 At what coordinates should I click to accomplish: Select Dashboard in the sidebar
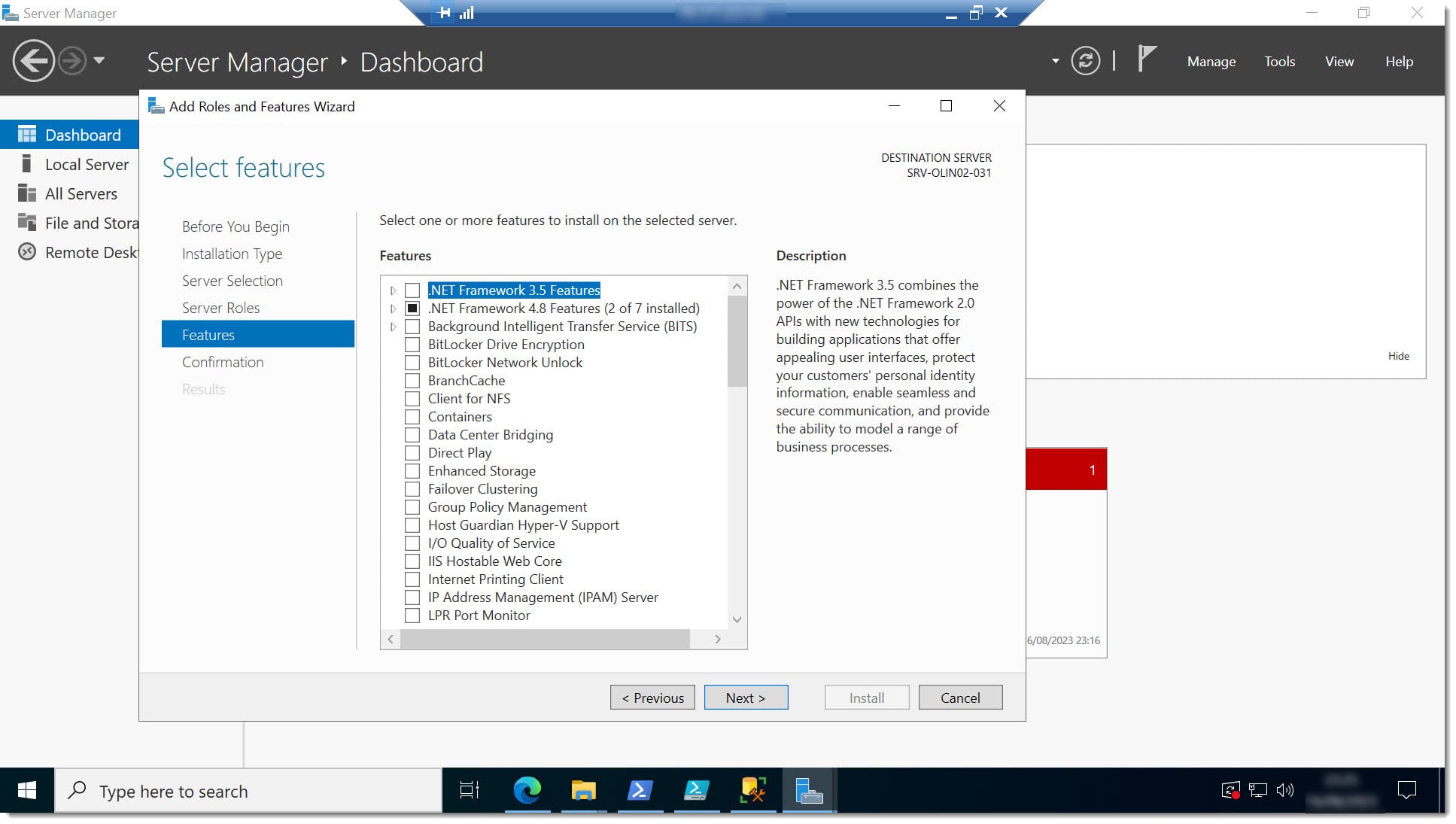coord(69,135)
